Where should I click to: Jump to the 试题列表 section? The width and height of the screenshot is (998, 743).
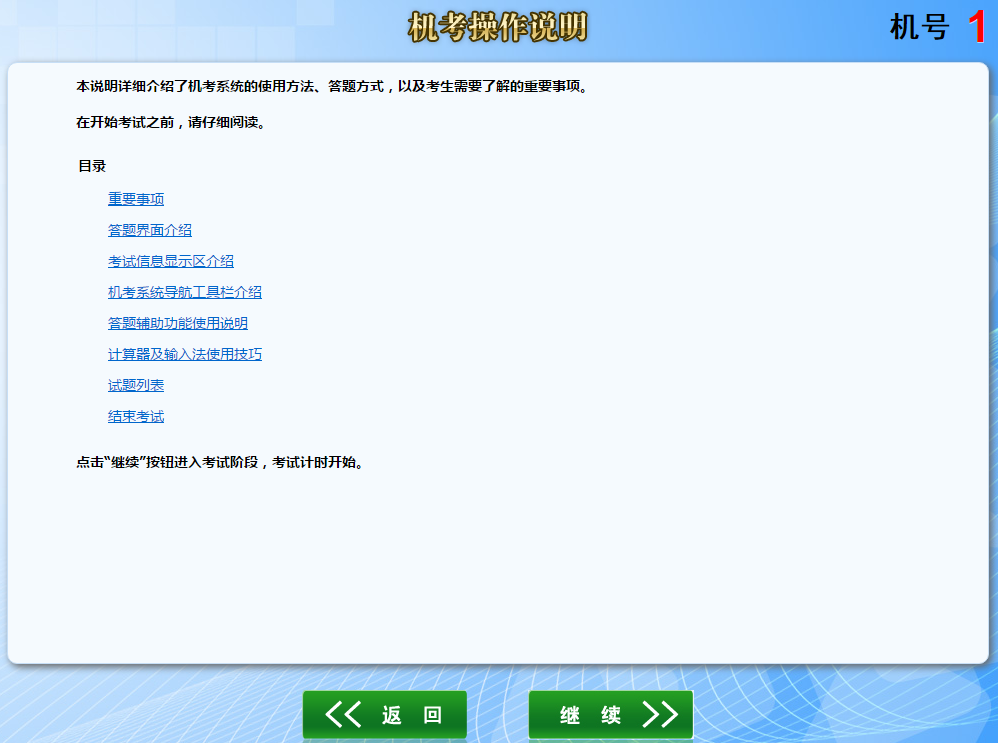pos(136,385)
